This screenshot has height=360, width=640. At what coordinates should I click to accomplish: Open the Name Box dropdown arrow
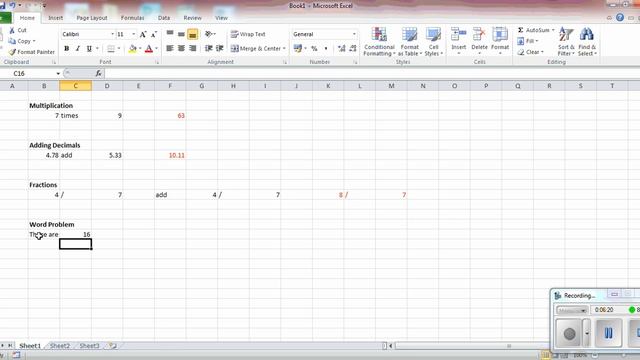pos(58,73)
